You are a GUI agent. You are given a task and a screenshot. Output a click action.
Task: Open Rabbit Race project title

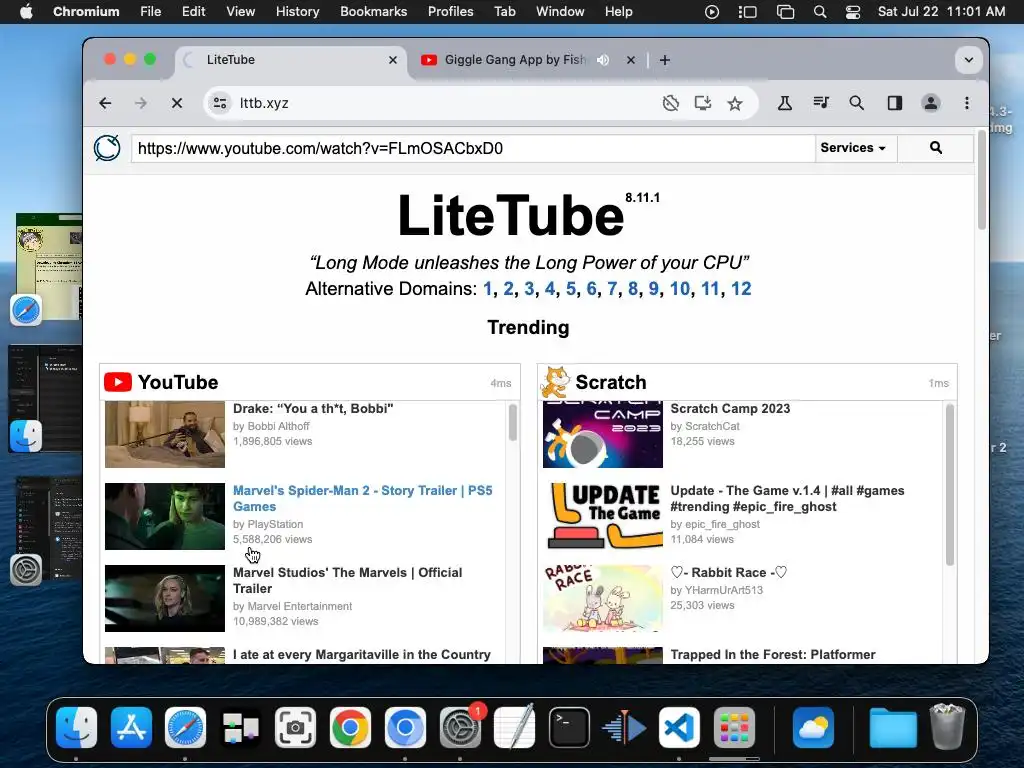[x=729, y=573]
